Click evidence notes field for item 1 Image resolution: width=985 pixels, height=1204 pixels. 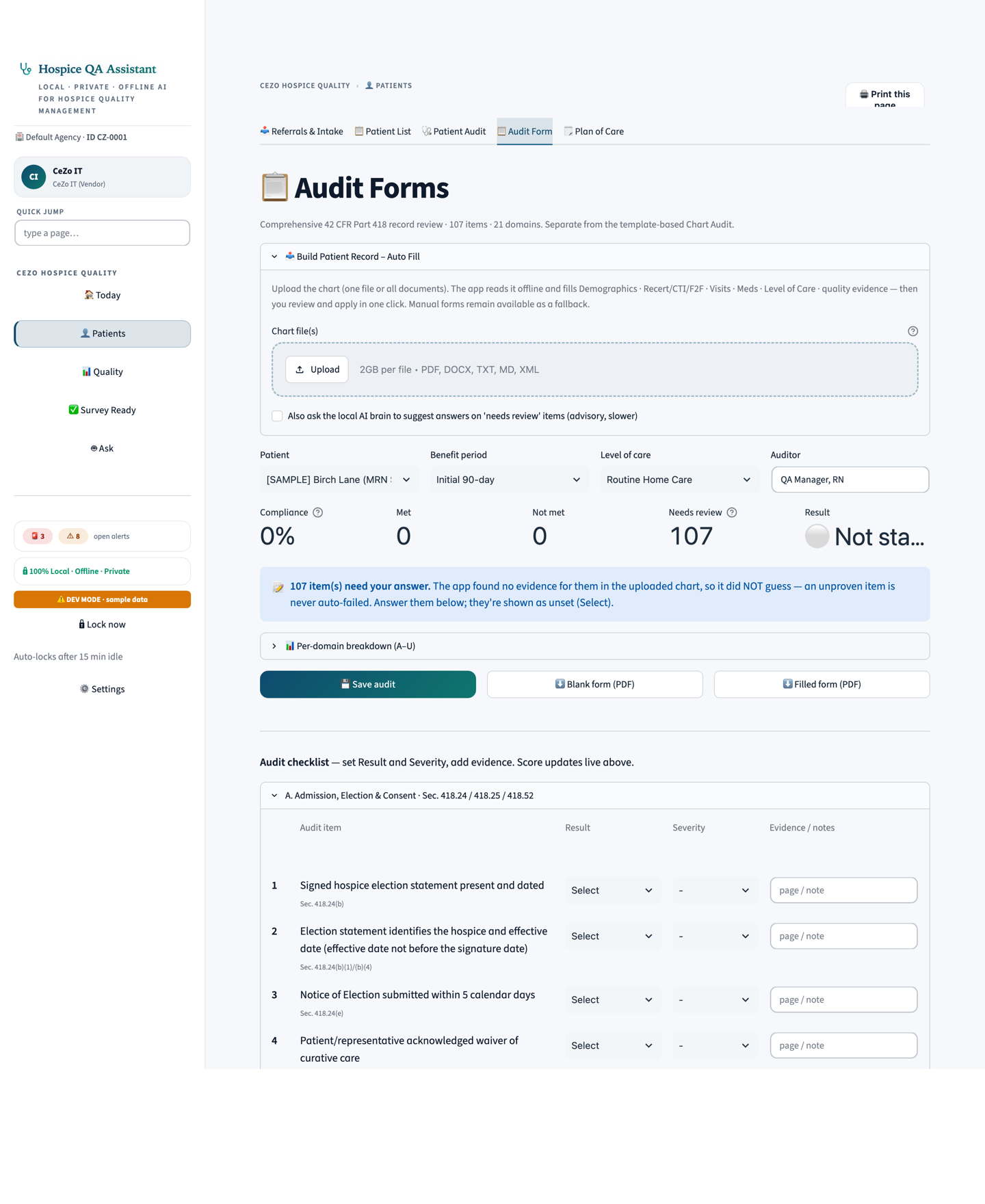click(x=843, y=890)
